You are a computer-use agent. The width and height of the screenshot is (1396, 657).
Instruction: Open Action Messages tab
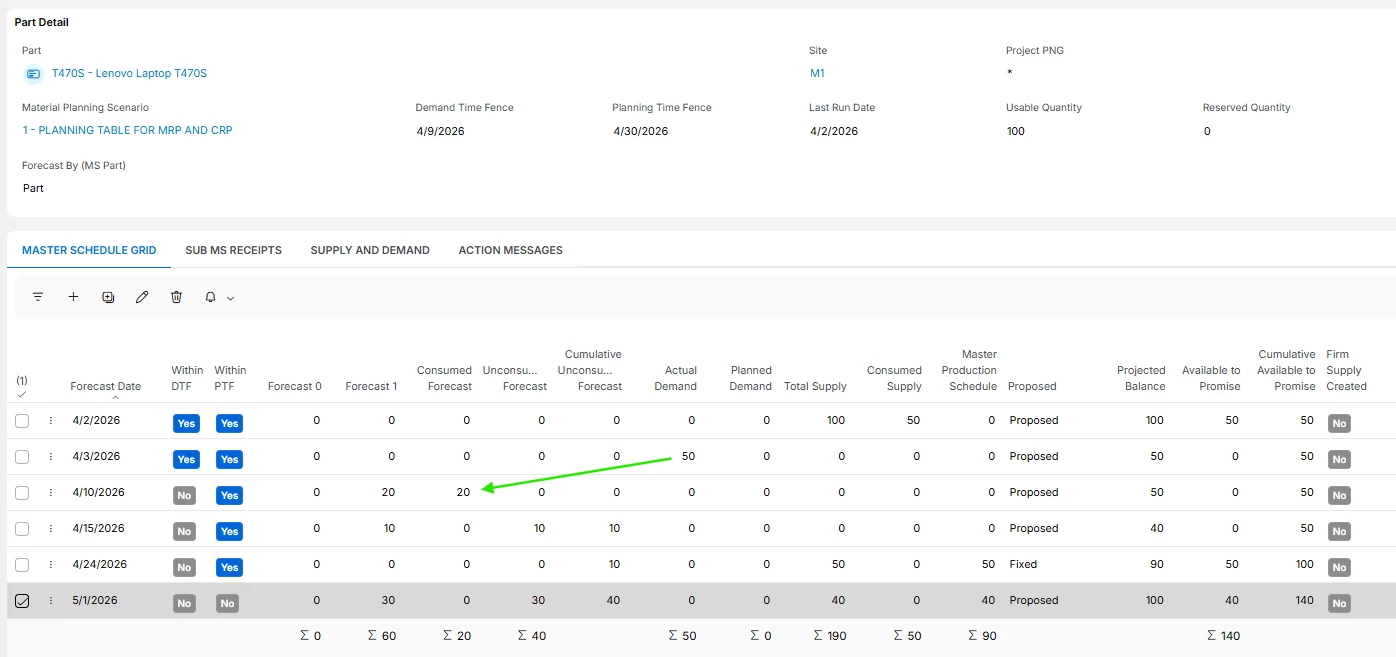(510, 250)
